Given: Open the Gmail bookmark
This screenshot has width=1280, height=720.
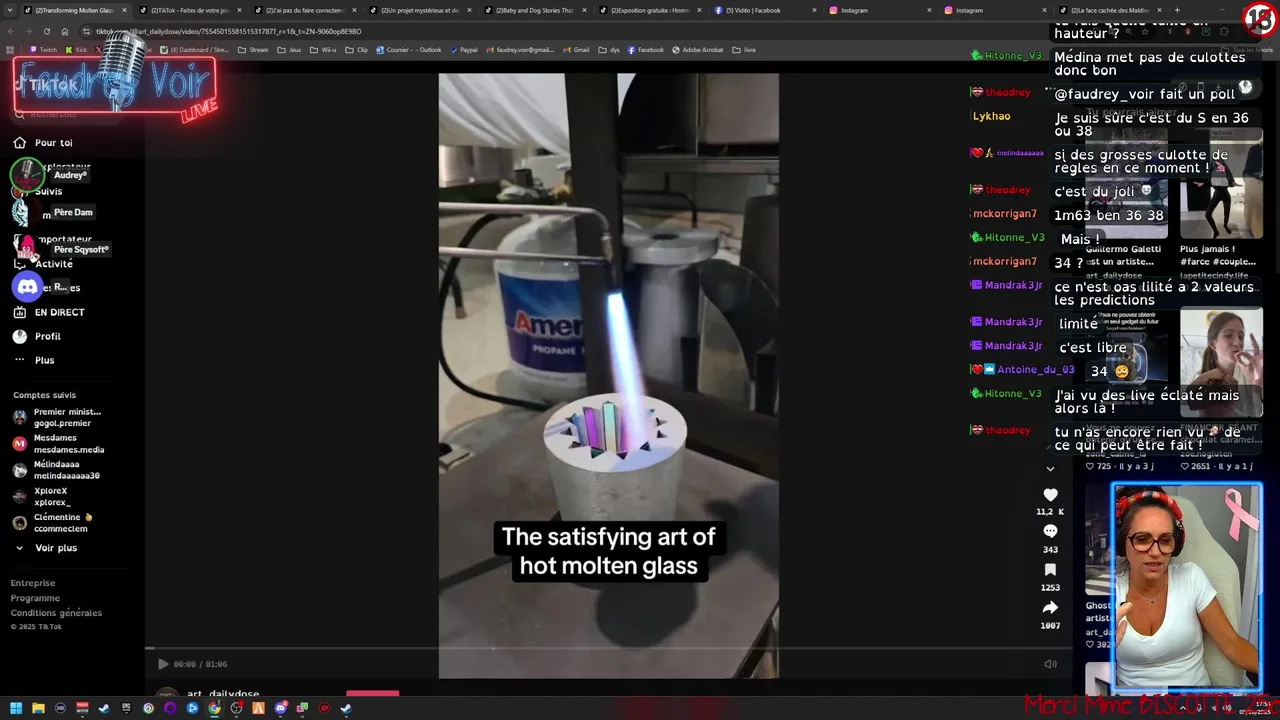Looking at the screenshot, I should click(576, 50).
